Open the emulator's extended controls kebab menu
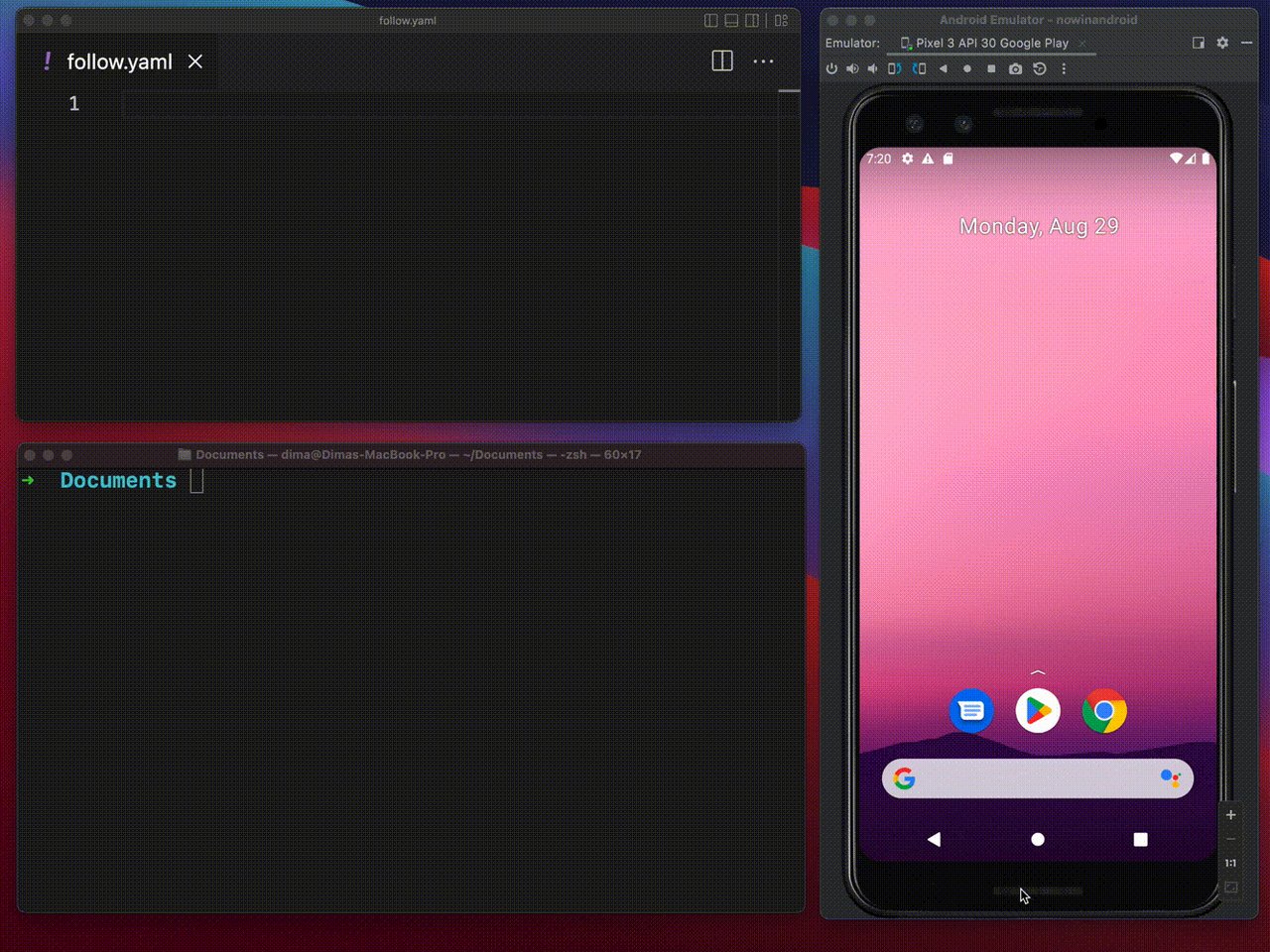This screenshot has width=1270, height=952. point(1064,68)
